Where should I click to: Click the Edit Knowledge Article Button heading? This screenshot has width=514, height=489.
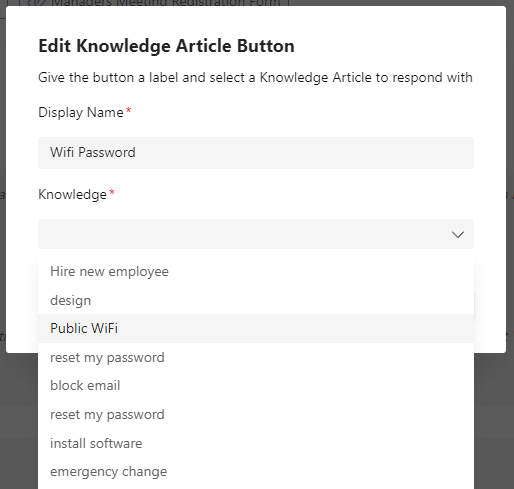pos(166,46)
